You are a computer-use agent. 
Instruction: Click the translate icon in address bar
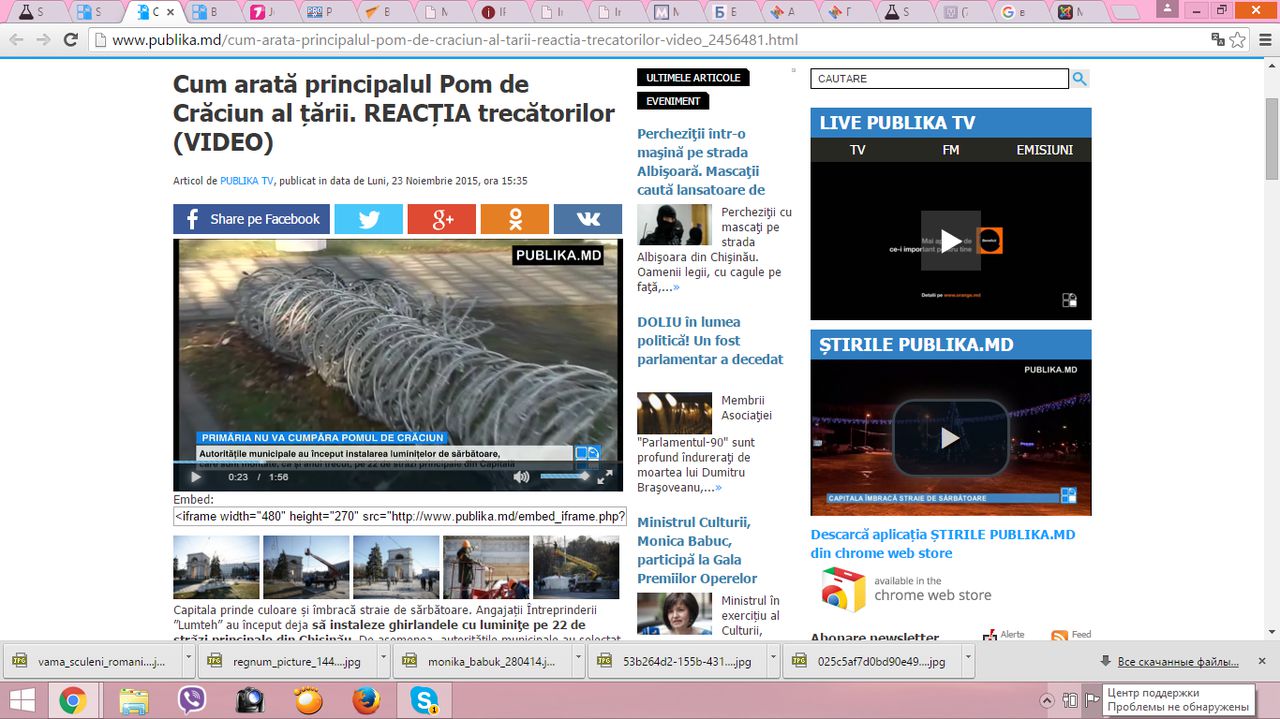(1217, 40)
